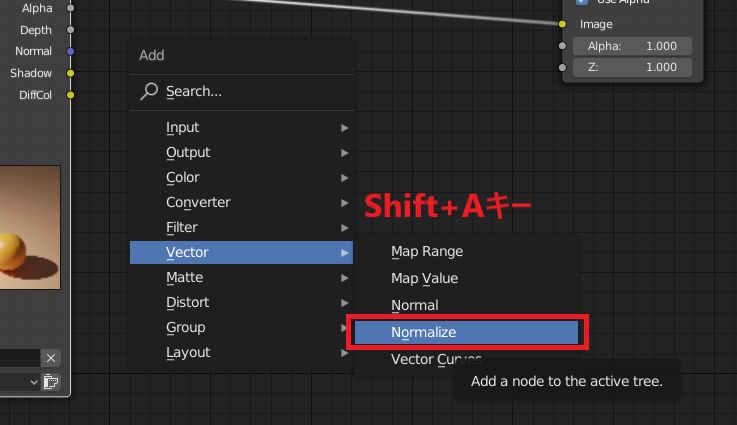Click the Shadow output label

[31, 73]
